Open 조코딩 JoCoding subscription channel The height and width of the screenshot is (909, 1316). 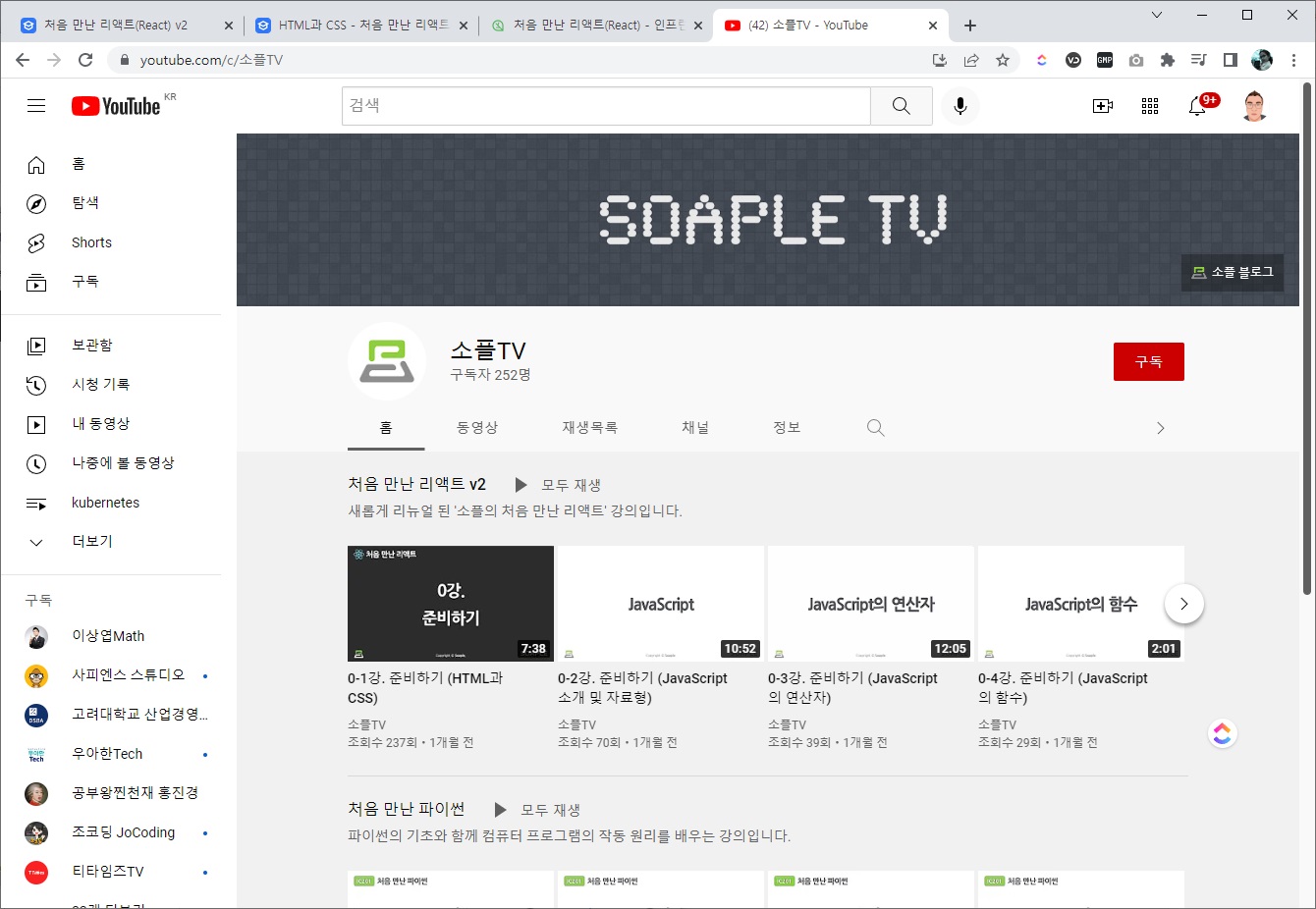point(111,832)
